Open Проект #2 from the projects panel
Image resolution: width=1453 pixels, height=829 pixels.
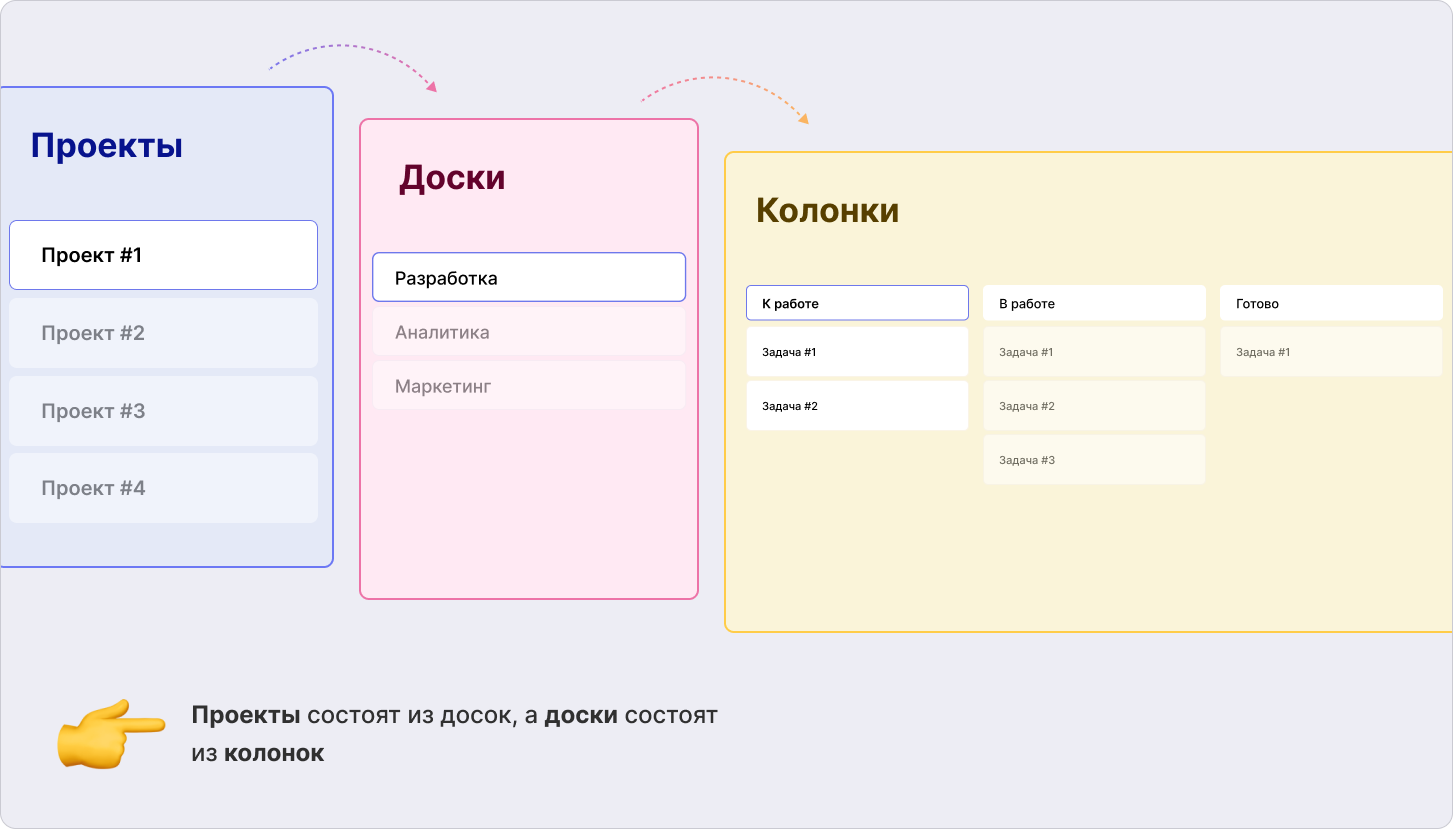(x=163, y=333)
